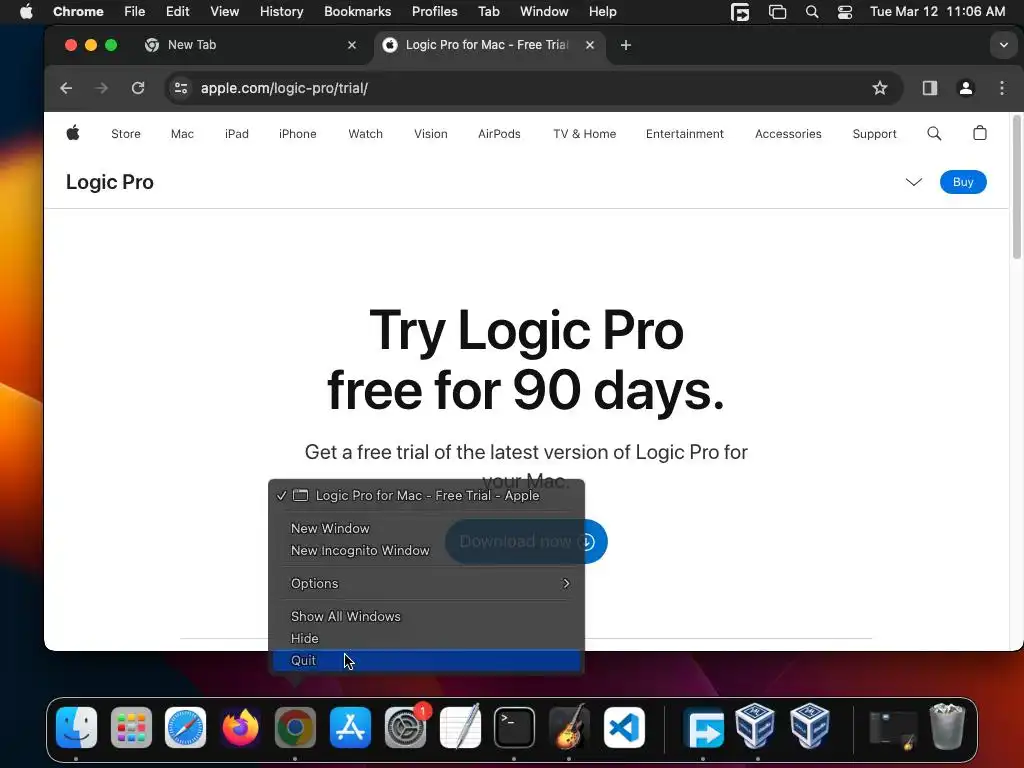The height and width of the screenshot is (768, 1024).
Task: Click the Logic Pro page title
Action: pos(110,182)
